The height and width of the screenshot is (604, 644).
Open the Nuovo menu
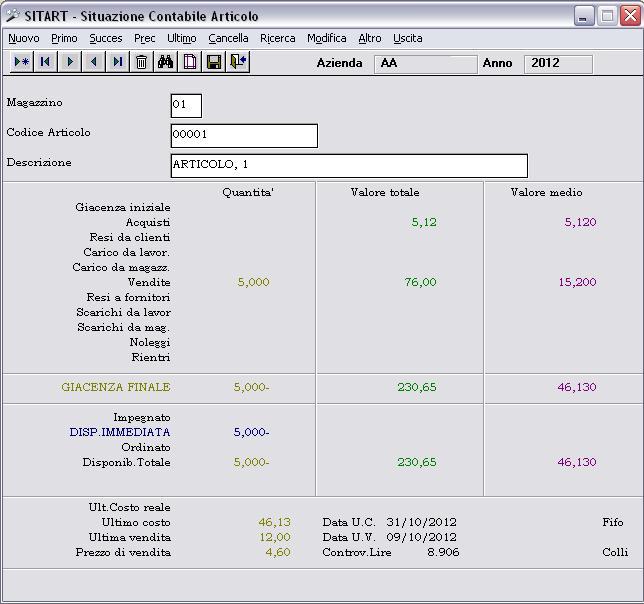[x=24, y=38]
